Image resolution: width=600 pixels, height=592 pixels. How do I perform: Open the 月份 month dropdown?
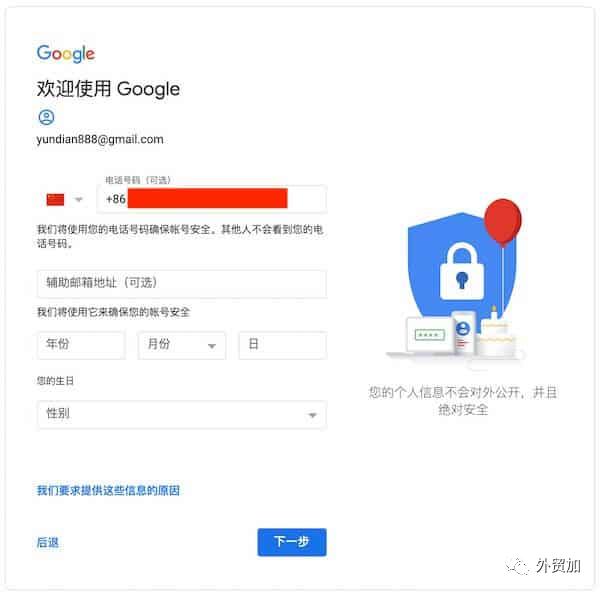point(182,345)
